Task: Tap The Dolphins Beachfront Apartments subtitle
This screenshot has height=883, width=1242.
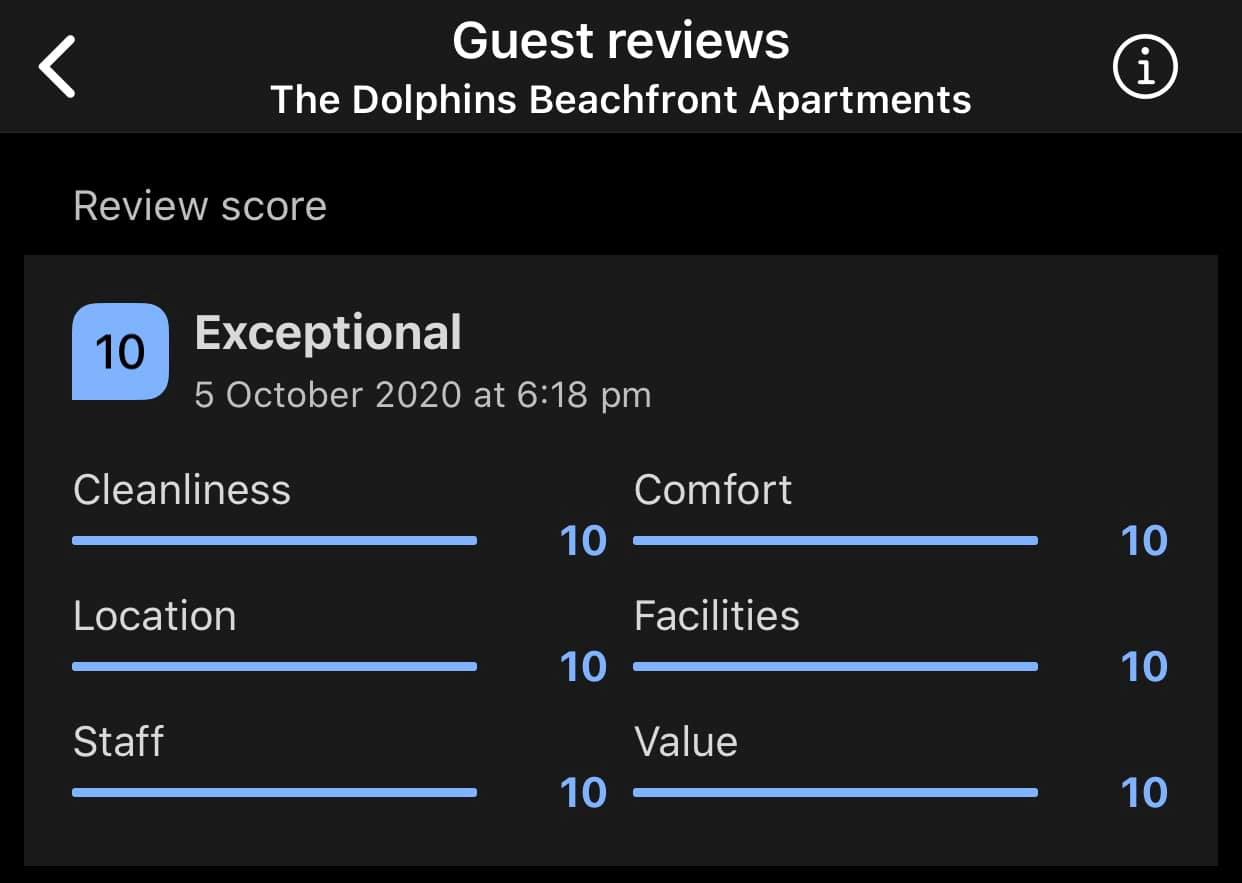Action: tap(621, 99)
